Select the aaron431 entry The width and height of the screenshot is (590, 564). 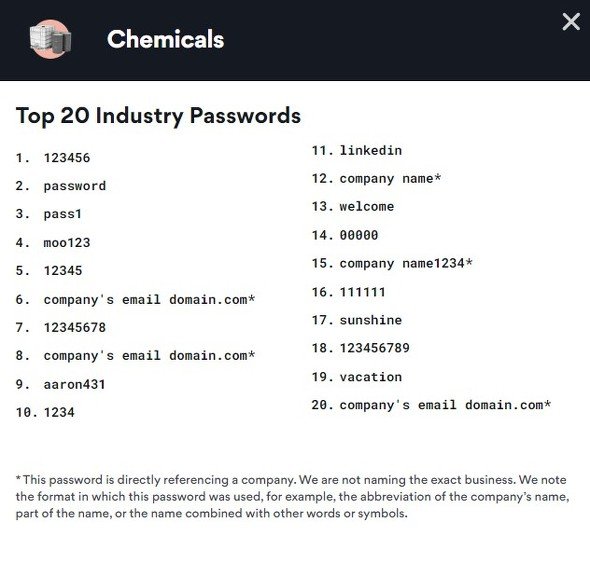pos(75,384)
